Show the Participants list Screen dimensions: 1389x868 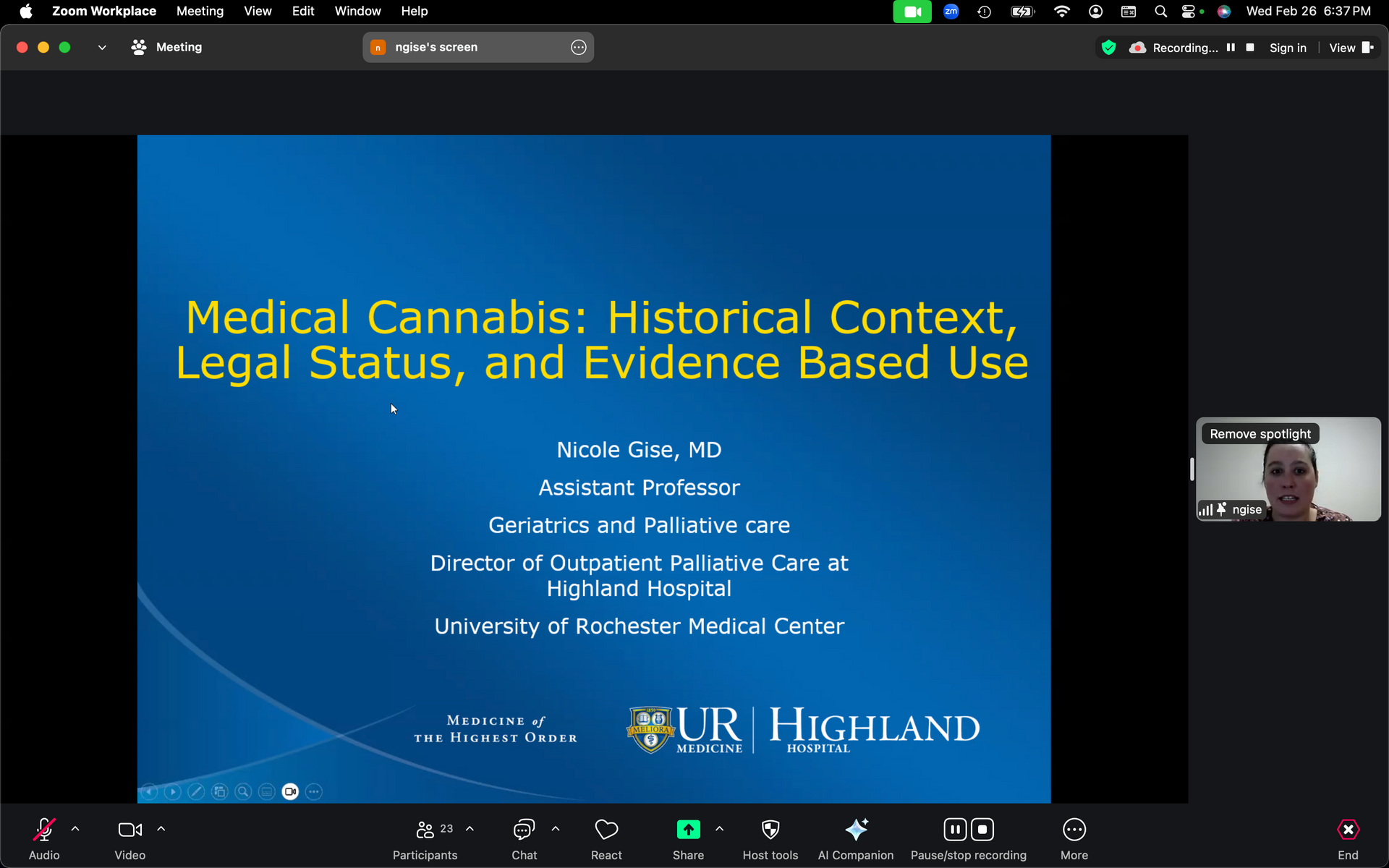click(425, 830)
